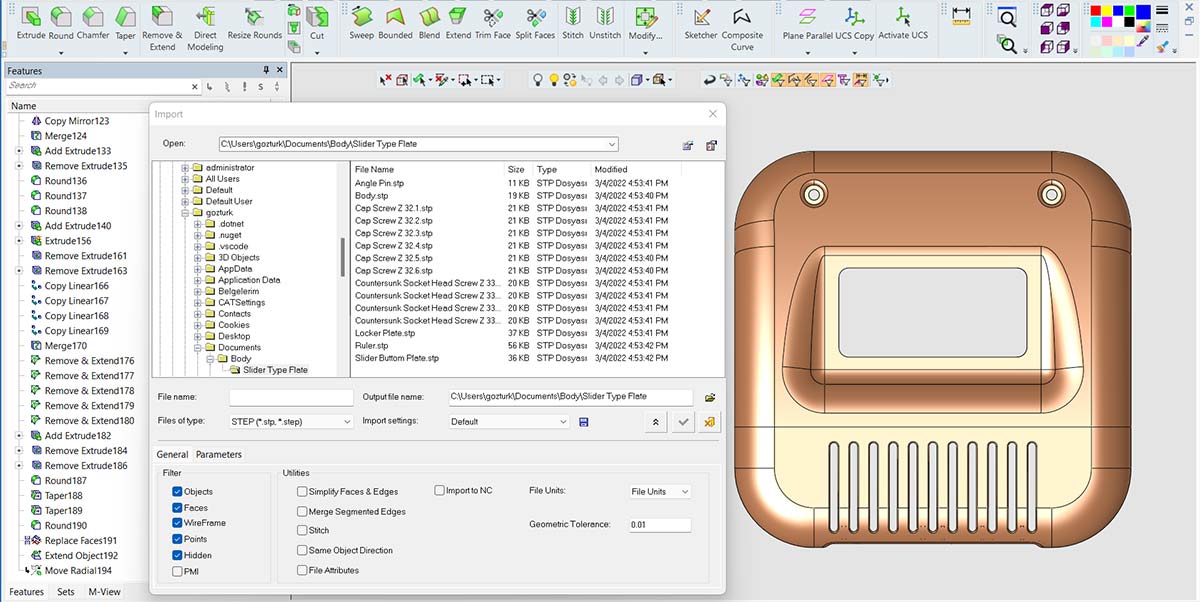Select the Round tool
Viewport: 1200px width, 602px height.
pyautogui.click(x=61, y=23)
